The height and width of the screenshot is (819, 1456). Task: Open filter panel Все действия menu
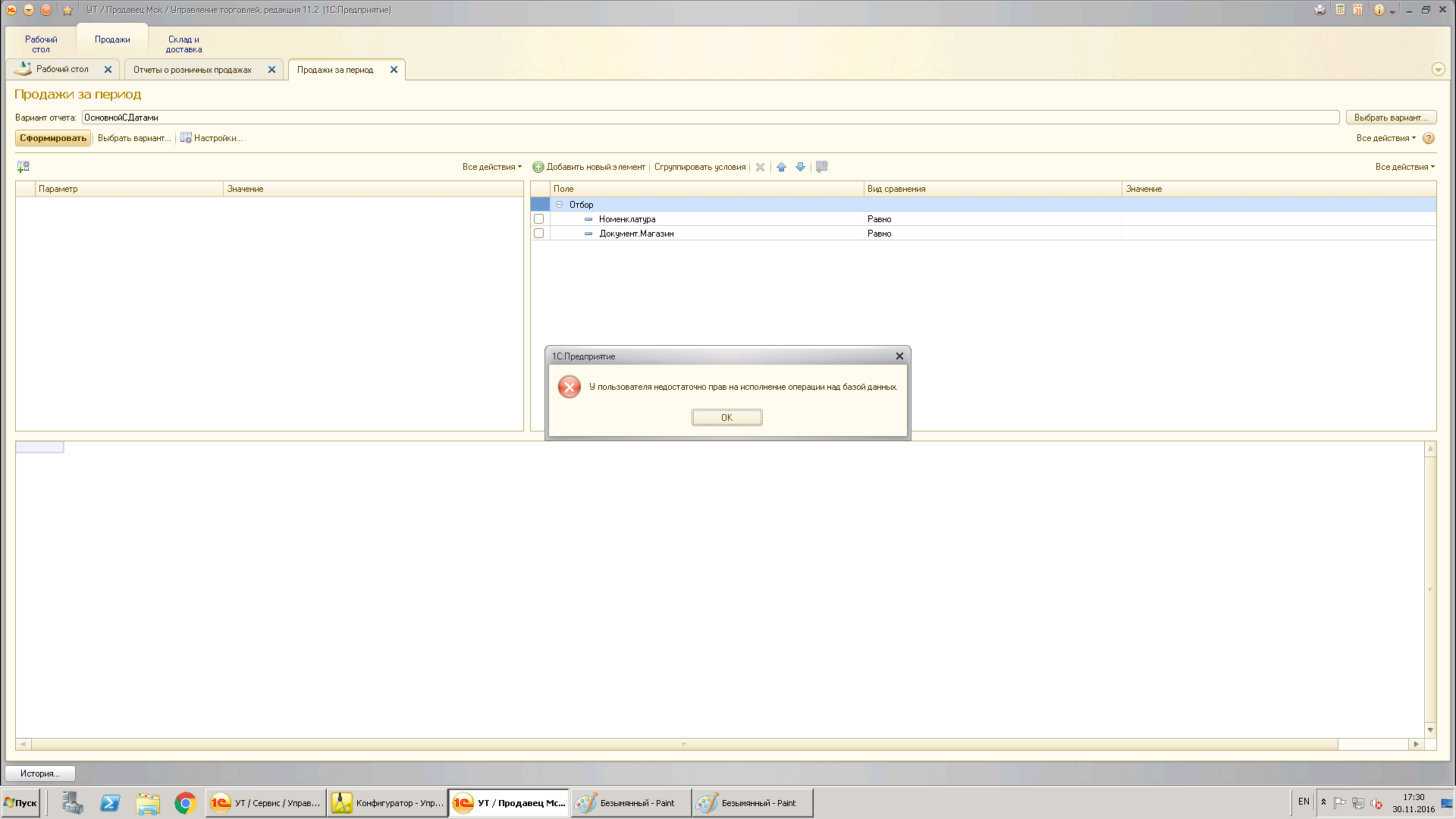(x=1404, y=167)
